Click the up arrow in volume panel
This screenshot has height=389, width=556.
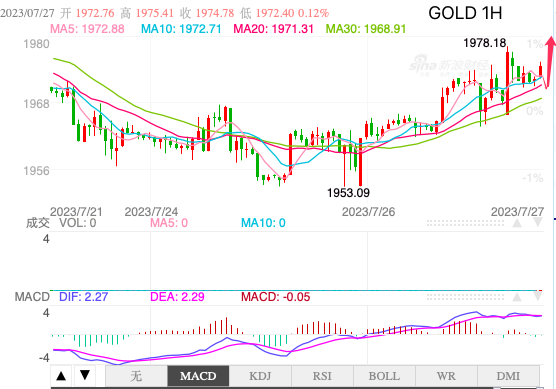pos(517,223)
